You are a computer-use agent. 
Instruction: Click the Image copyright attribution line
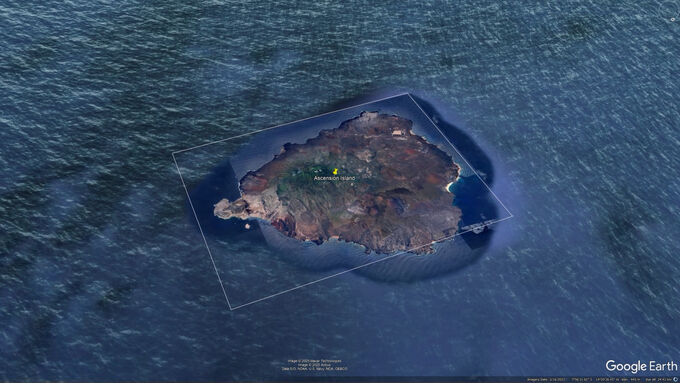(x=314, y=361)
